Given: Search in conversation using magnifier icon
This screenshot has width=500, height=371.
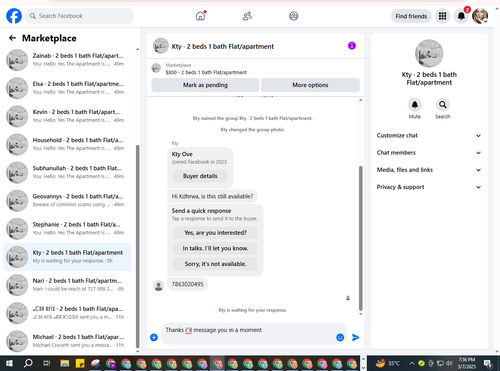Looking at the screenshot, I should coord(442,105).
